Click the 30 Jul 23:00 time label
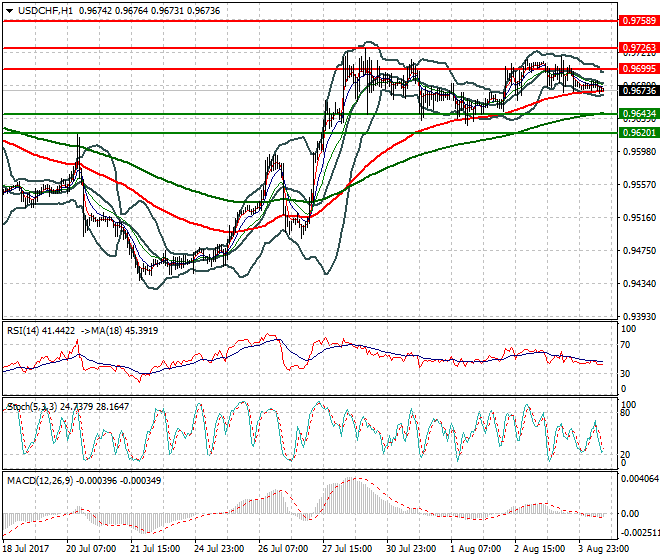The image size is (660, 560). point(411,549)
